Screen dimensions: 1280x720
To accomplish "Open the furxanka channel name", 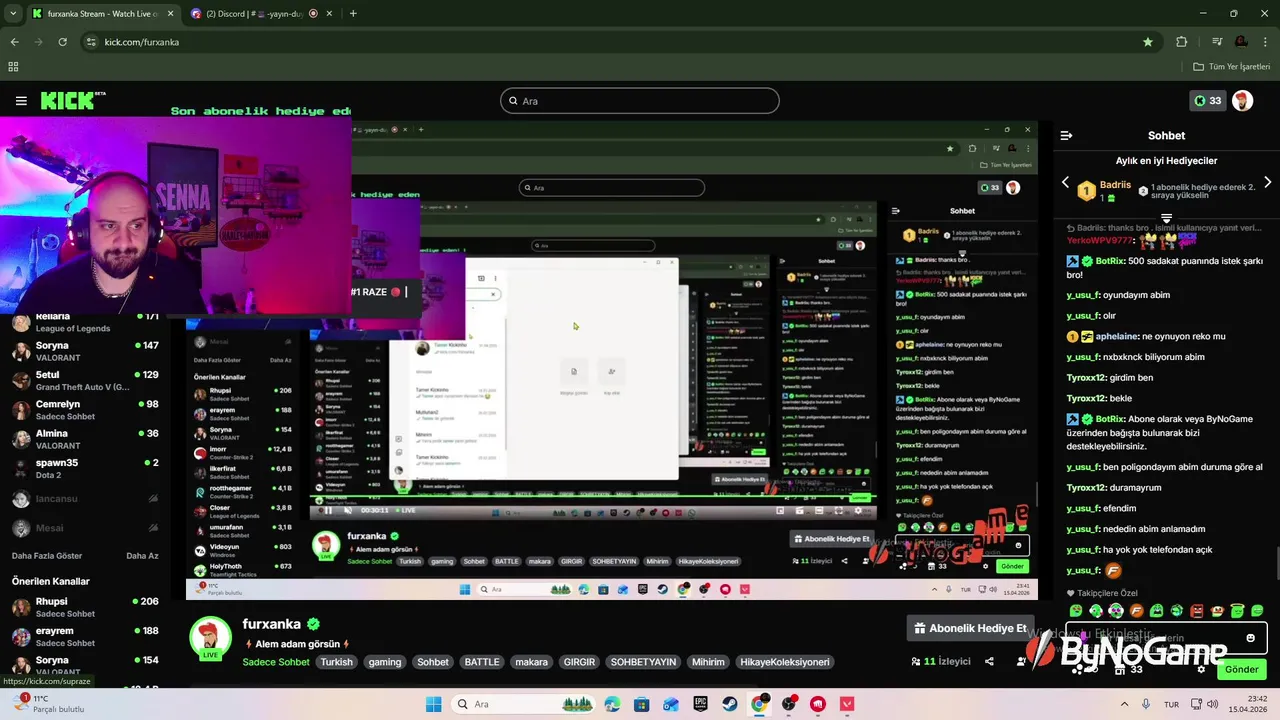I will 271,624.
